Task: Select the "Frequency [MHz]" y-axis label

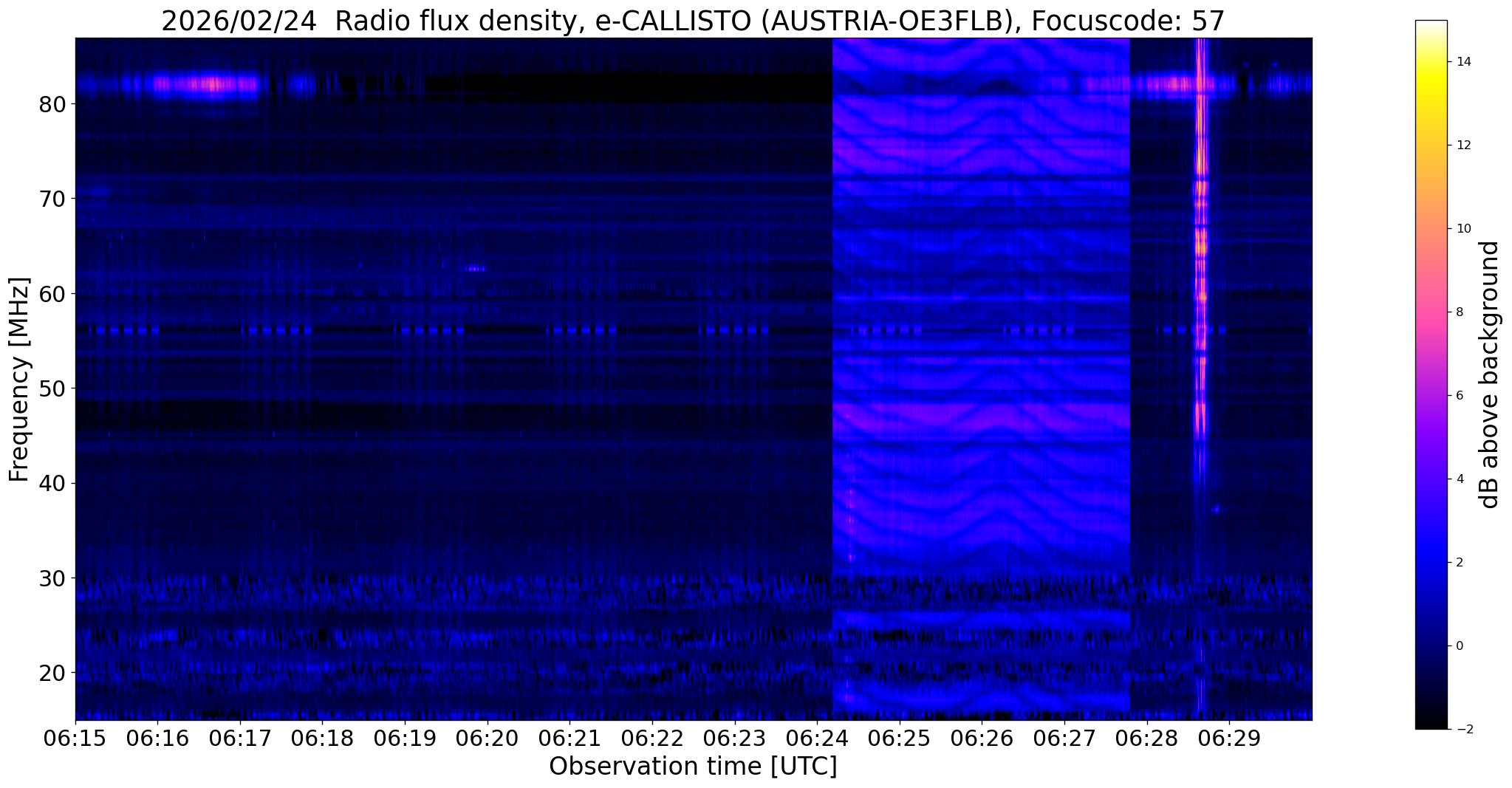Action: tap(19, 380)
